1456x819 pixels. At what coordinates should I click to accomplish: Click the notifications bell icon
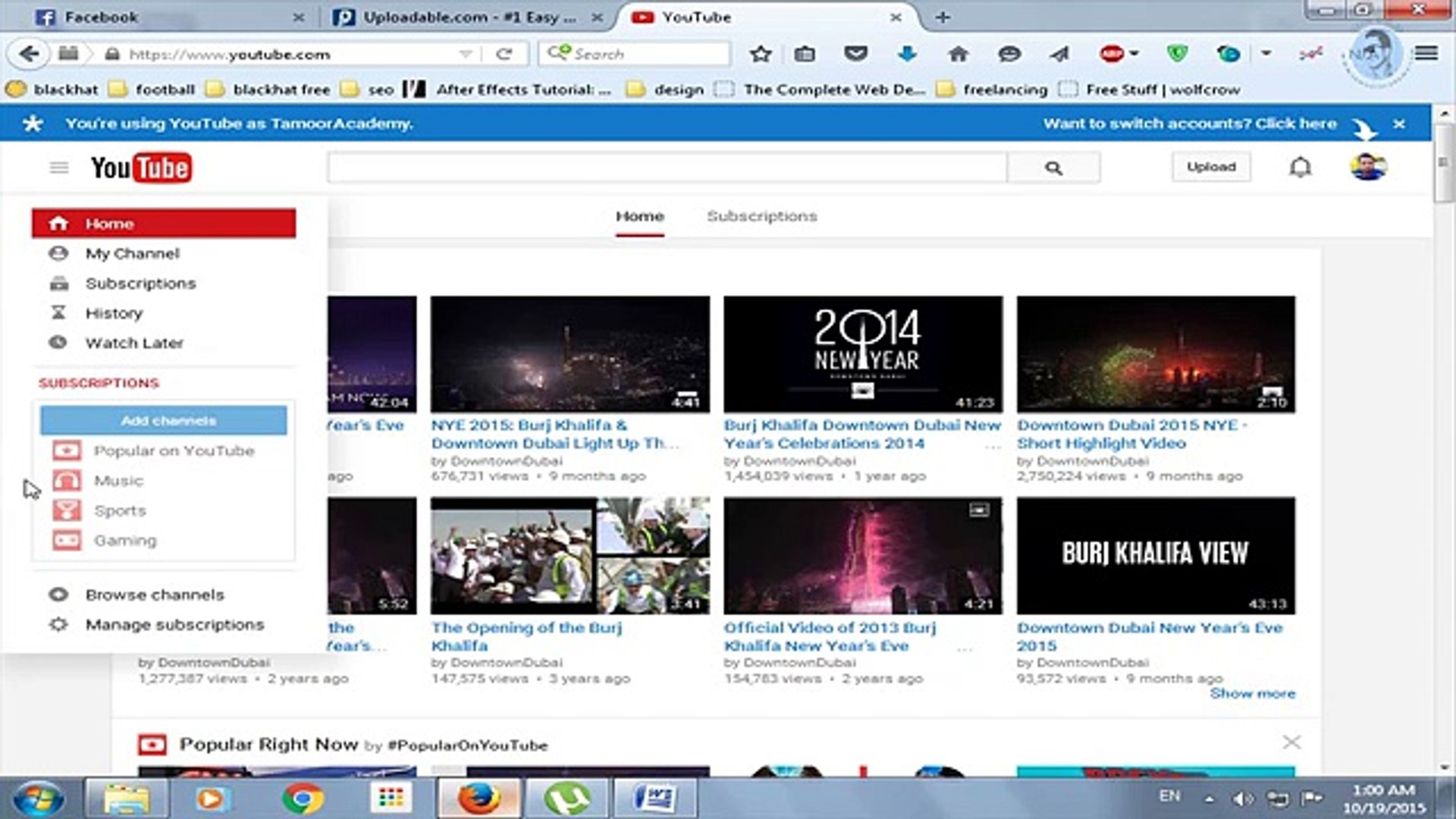(1300, 166)
